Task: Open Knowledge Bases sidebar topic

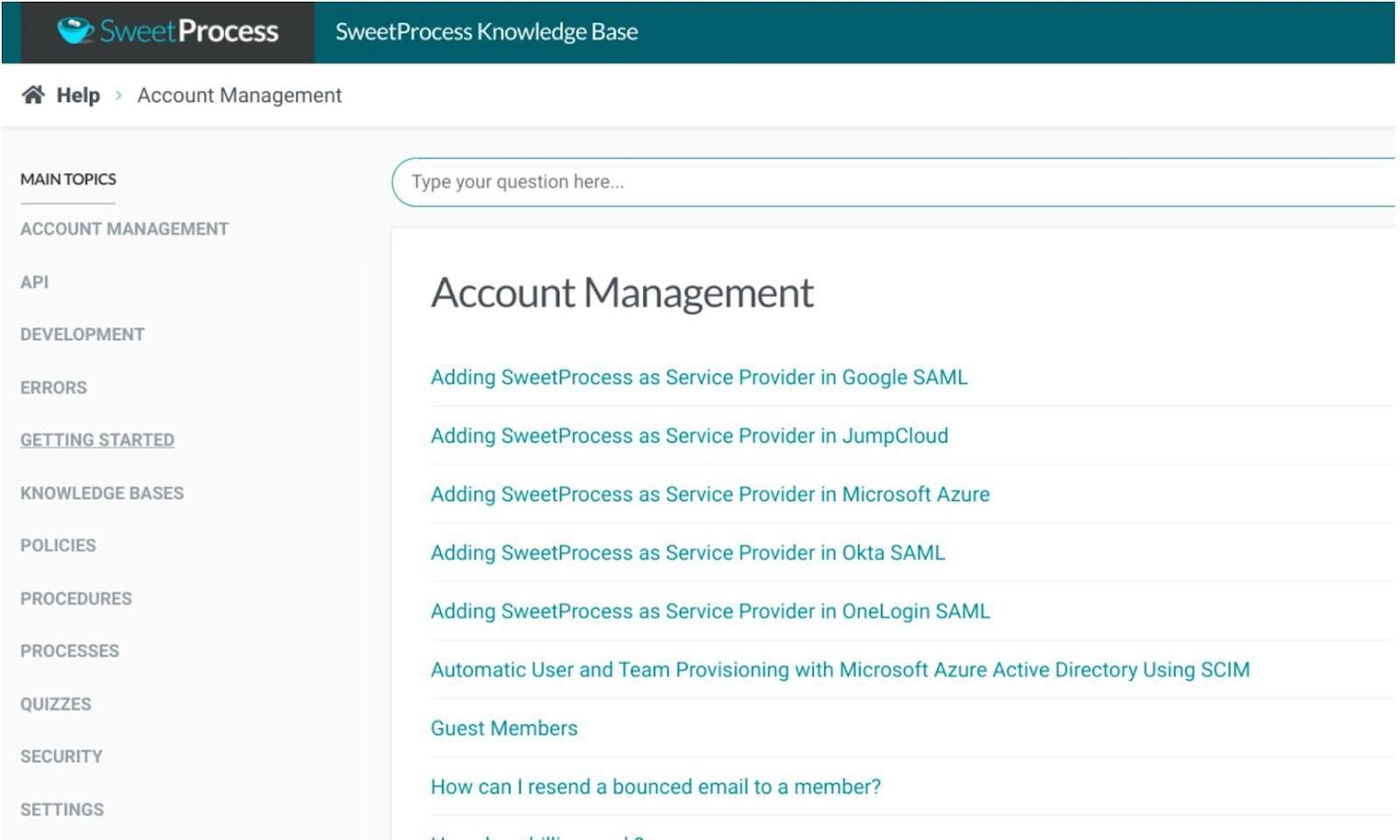Action: (101, 493)
